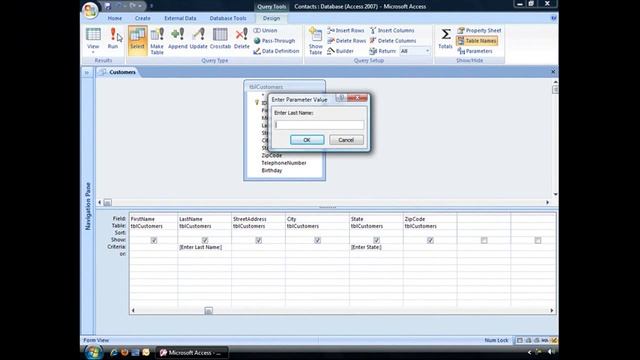The height and width of the screenshot is (360, 640).
Task: Toggle the Totals sigma button
Action: point(445,38)
